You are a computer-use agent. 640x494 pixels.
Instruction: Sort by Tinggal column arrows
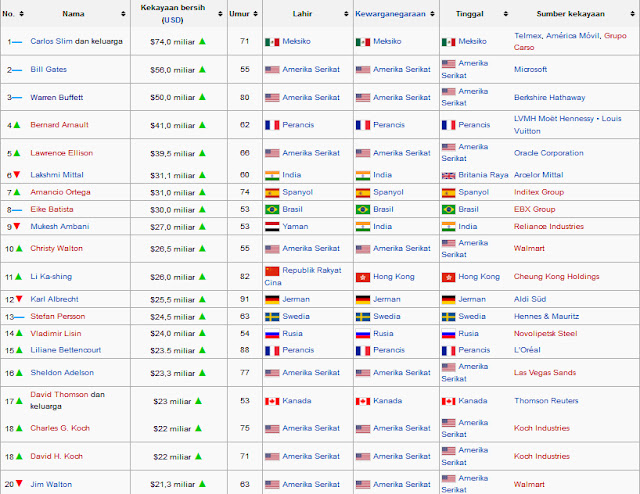[506, 14]
